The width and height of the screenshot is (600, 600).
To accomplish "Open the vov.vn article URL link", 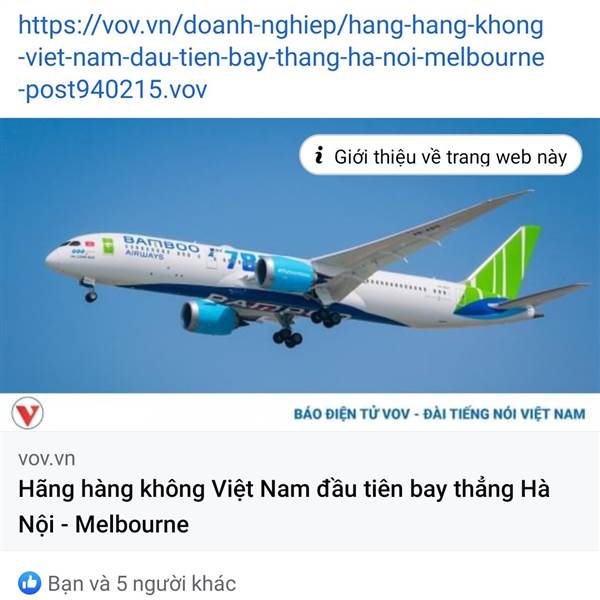I will click(x=281, y=57).
